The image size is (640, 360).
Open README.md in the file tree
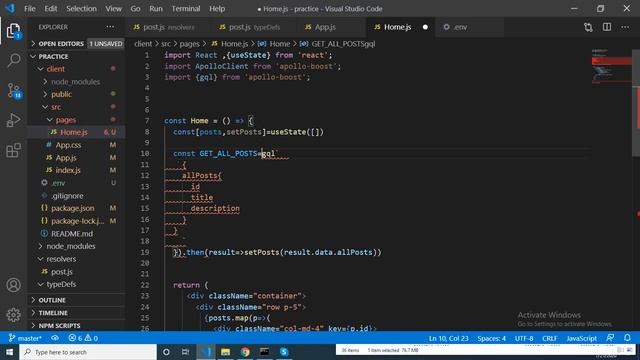click(76, 233)
